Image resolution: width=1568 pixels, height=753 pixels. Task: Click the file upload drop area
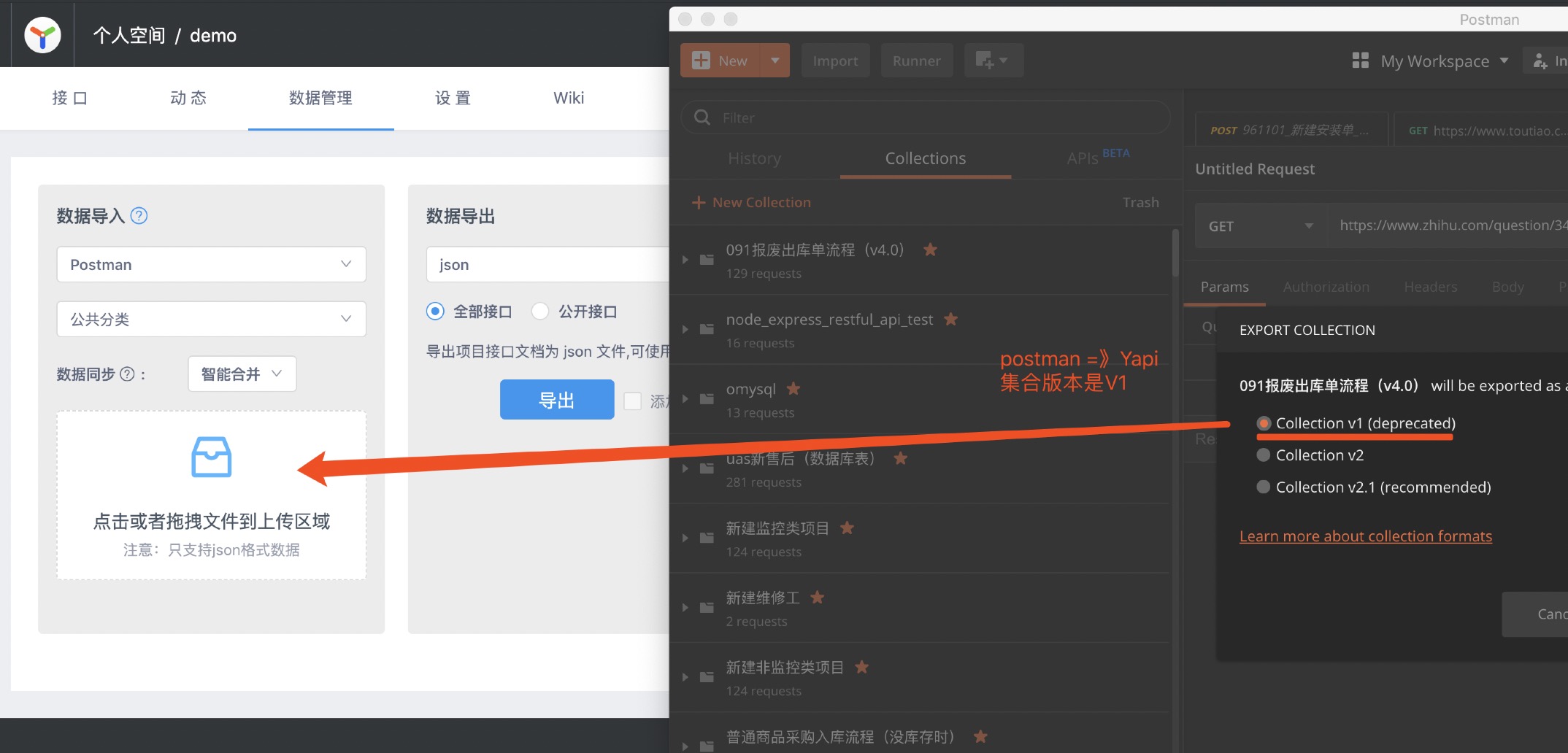point(212,495)
